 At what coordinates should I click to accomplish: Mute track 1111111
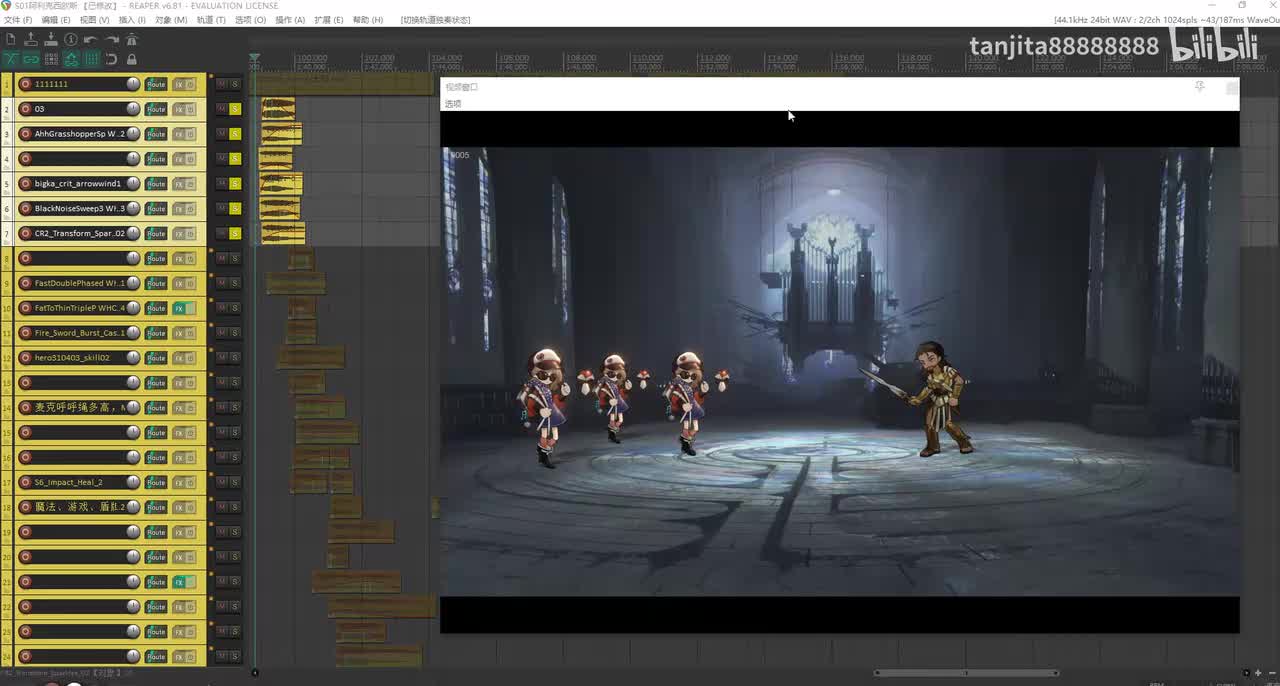[221, 84]
